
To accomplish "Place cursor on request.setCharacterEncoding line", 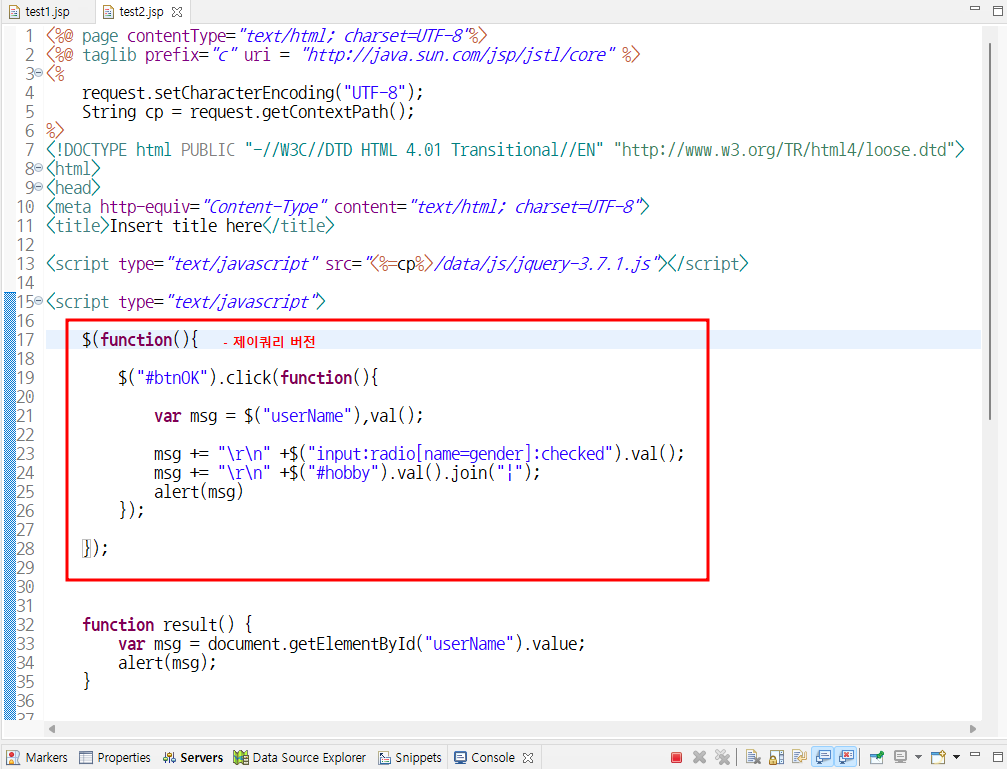I will [x=252, y=93].
